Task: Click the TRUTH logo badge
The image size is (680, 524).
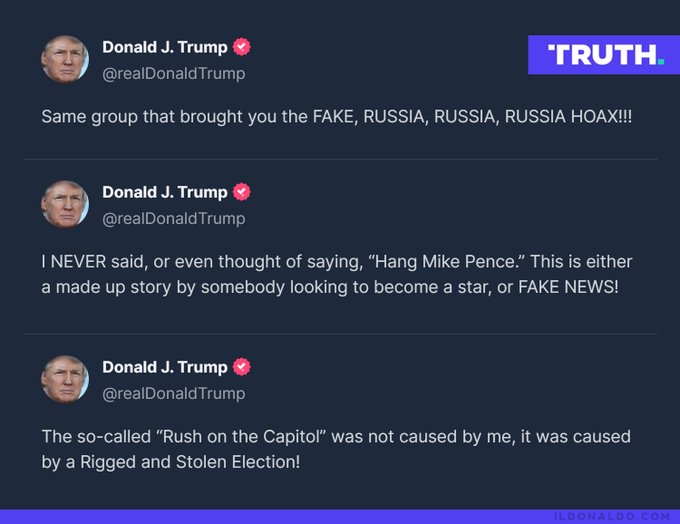Action: (x=604, y=55)
